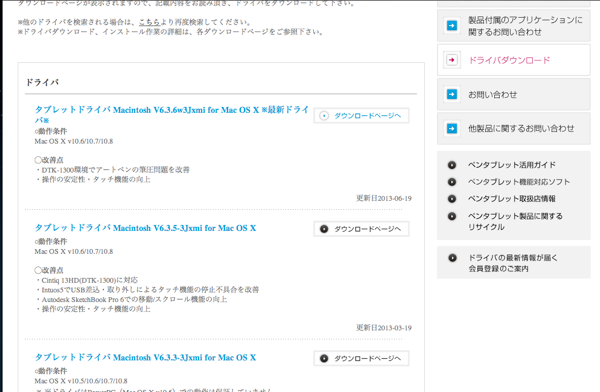Open 製品付属のアプリケーションに関するお問い合わせ menu item
The image size is (600, 392).
tap(514, 26)
